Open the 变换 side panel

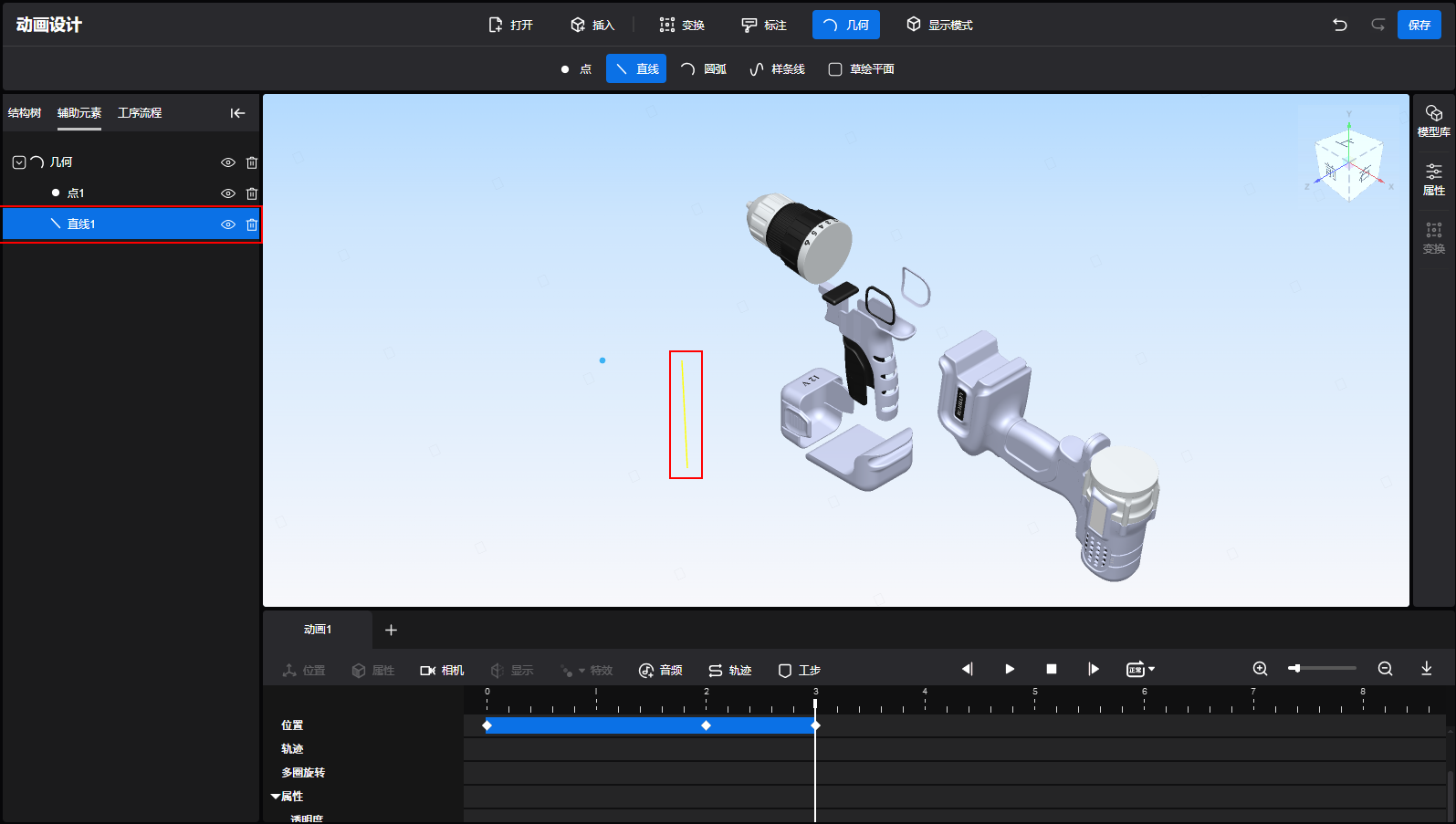click(x=1434, y=237)
